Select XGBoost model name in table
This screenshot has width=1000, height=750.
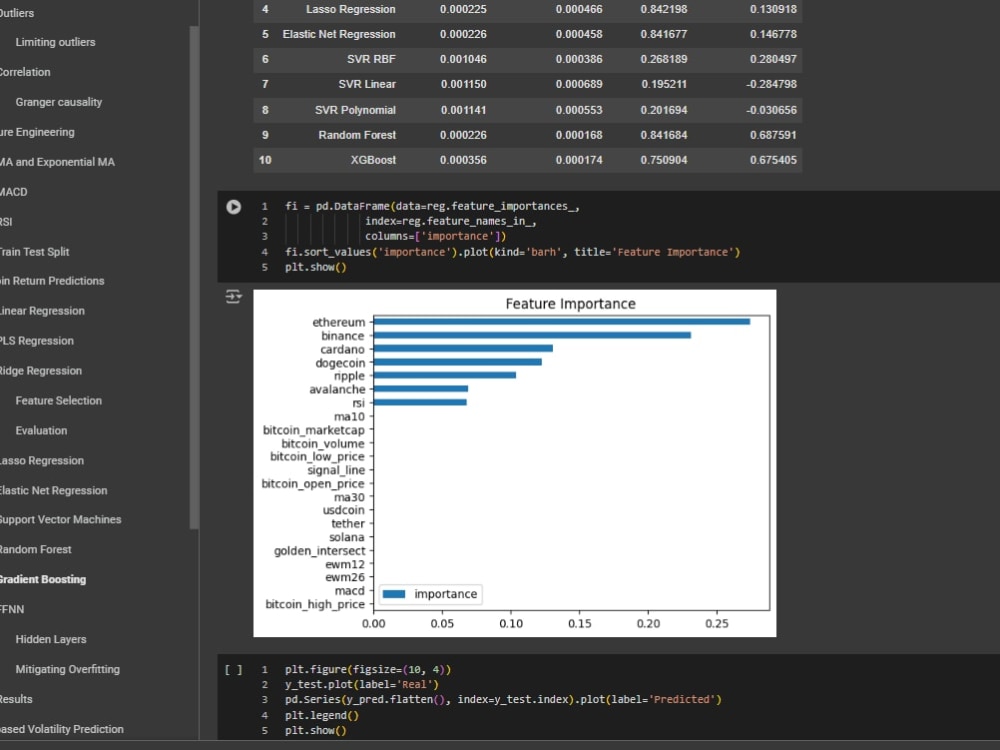[x=373, y=160]
